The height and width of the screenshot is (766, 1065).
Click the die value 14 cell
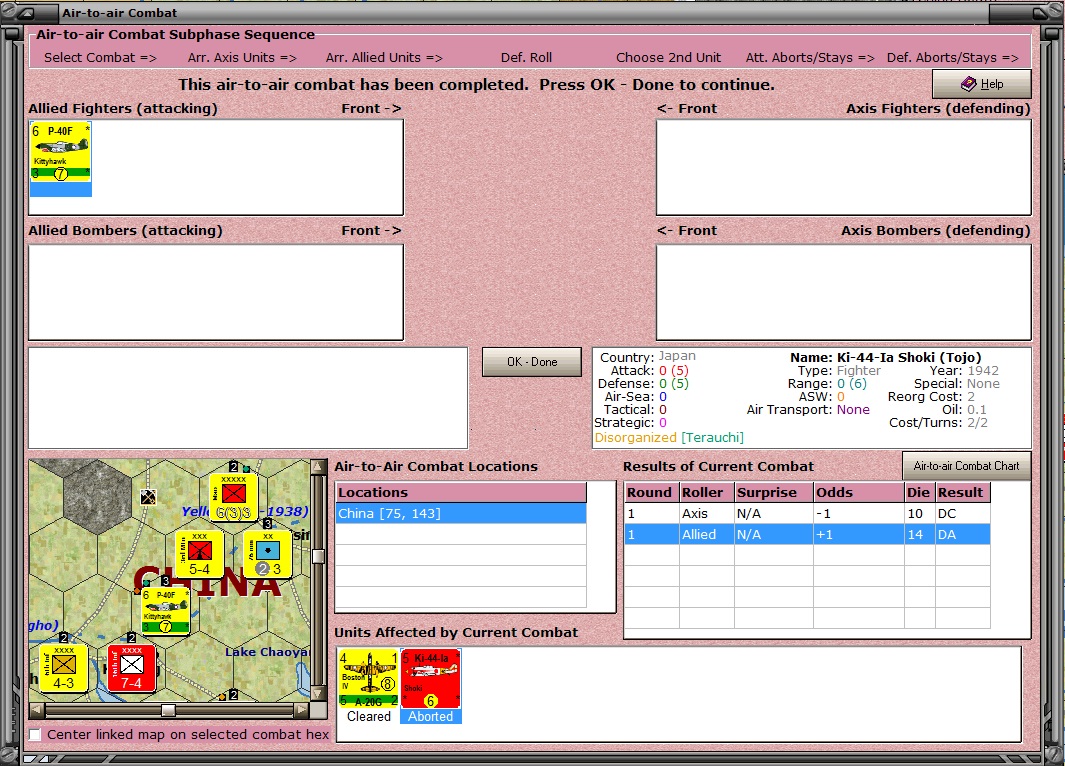pos(919,534)
